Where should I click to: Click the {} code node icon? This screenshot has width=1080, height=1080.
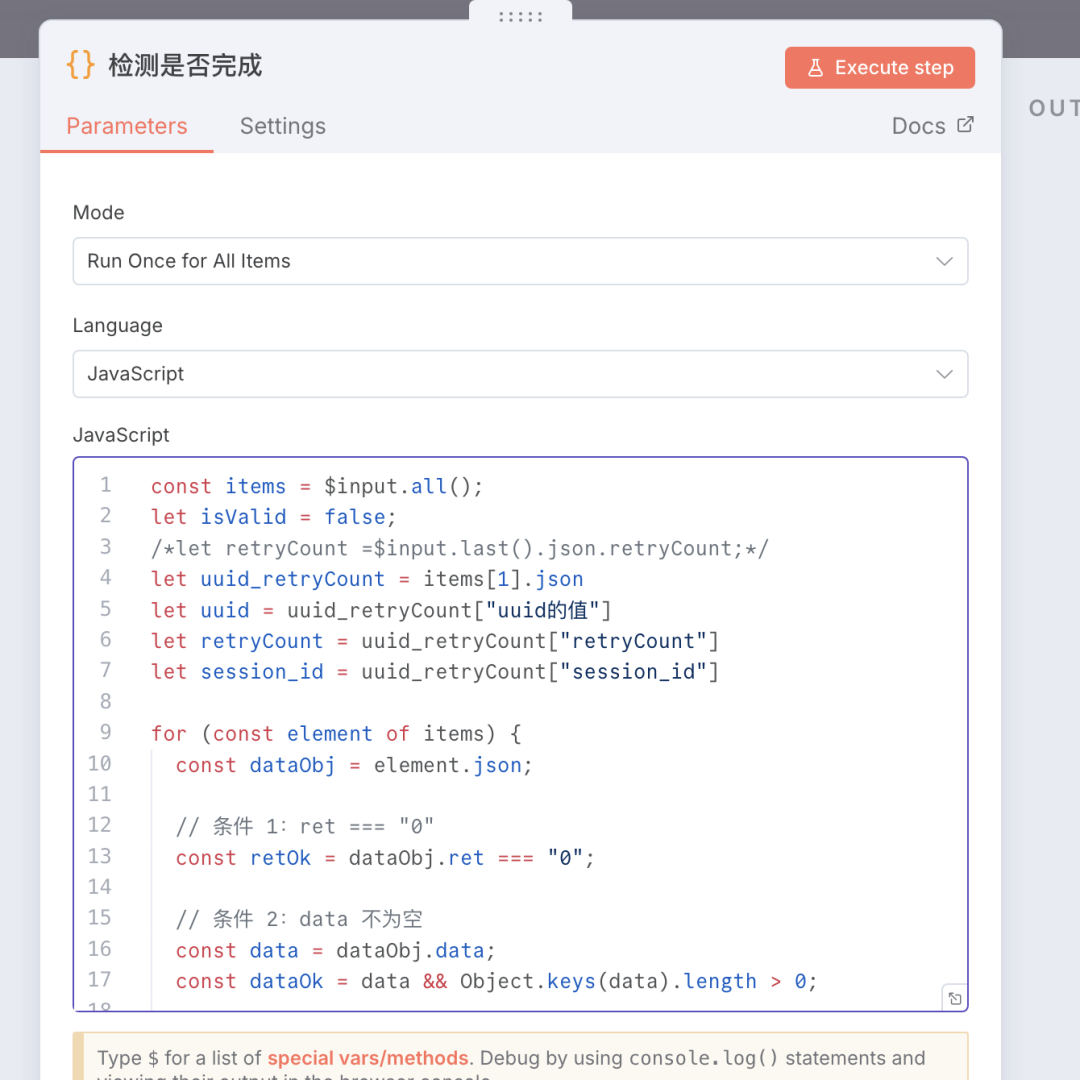(x=80, y=64)
